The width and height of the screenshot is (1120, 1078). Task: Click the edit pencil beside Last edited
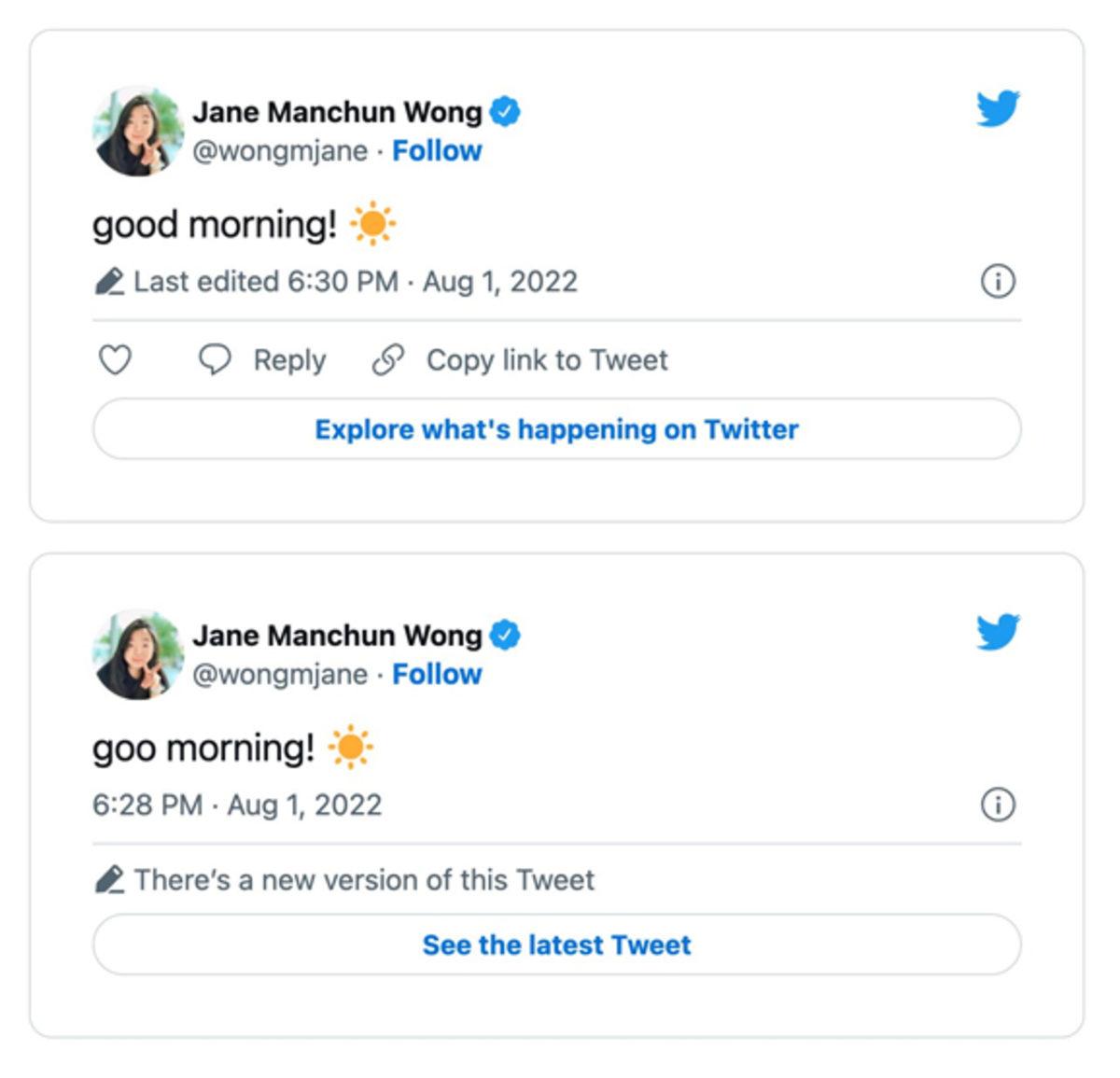click(x=109, y=280)
